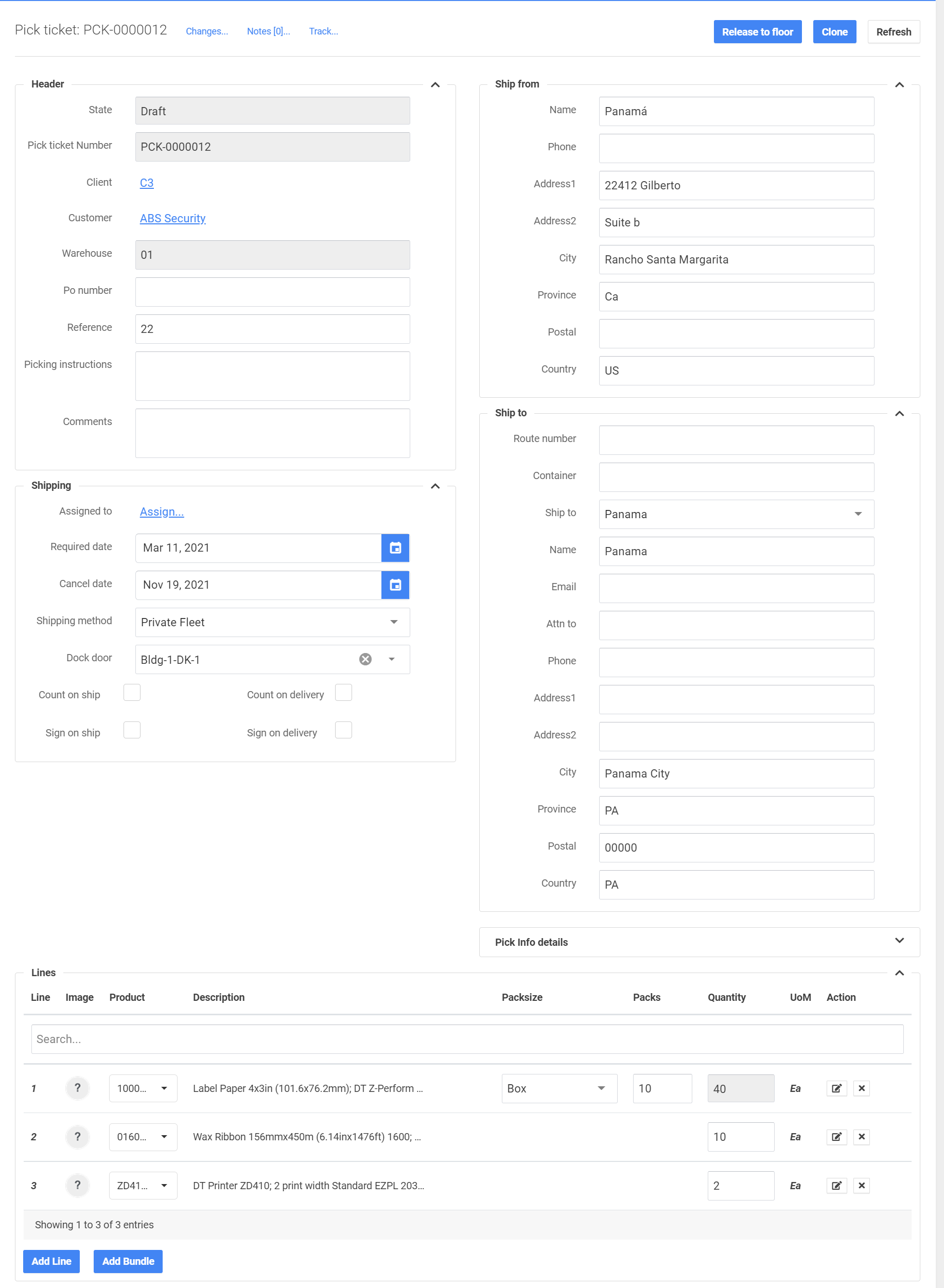Edit line 1 Label Paper entry
Image resolution: width=944 pixels, height=1288 pixels.
(x=836, y=1088)
